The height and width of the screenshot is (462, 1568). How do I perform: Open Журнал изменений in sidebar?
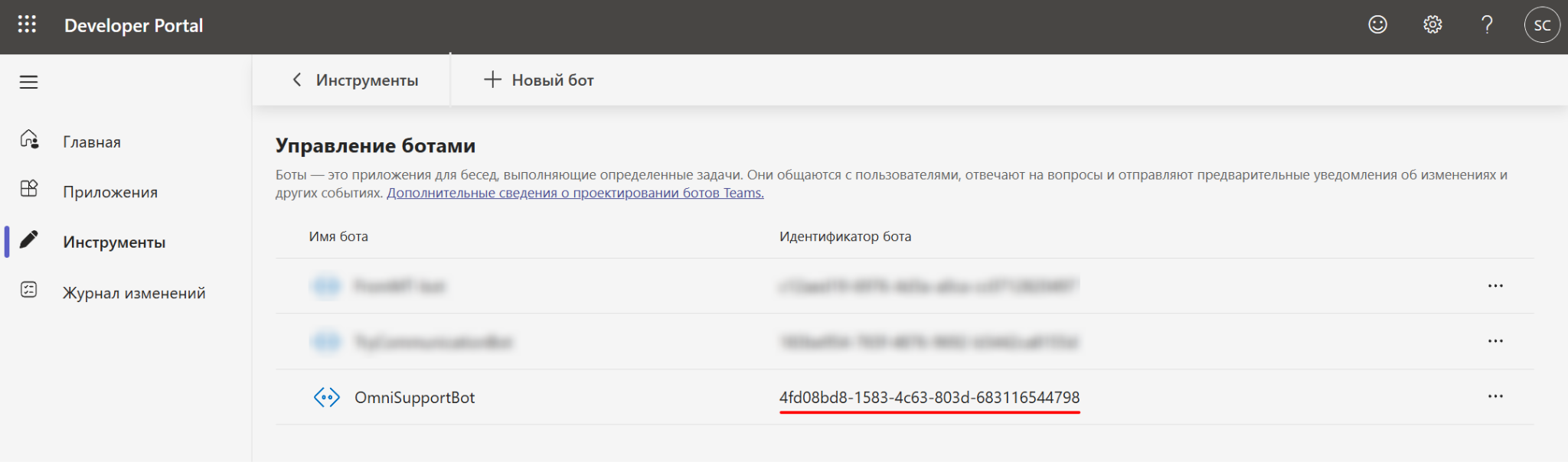tap(134, 293)
